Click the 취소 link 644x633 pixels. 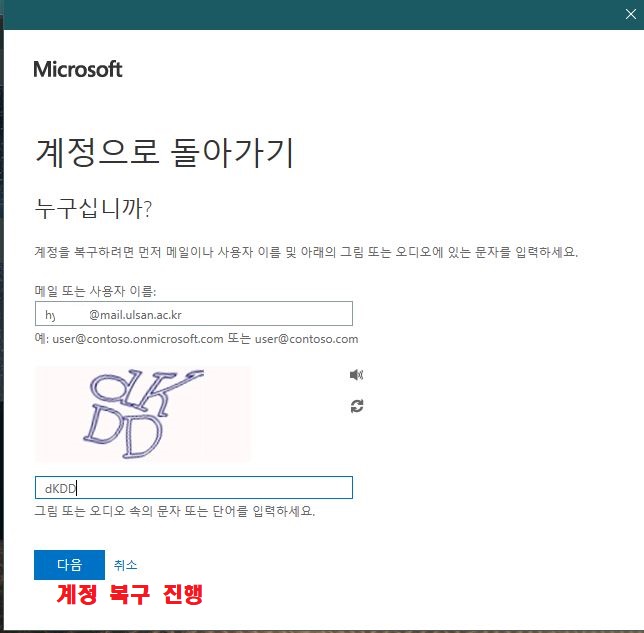click(125, 565)
